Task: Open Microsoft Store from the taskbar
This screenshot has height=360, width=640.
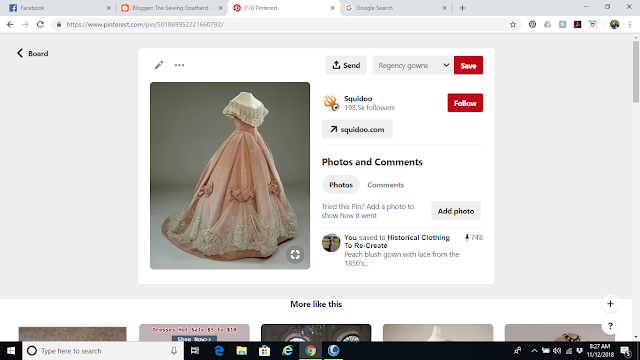Action: [x=264, y=351]
